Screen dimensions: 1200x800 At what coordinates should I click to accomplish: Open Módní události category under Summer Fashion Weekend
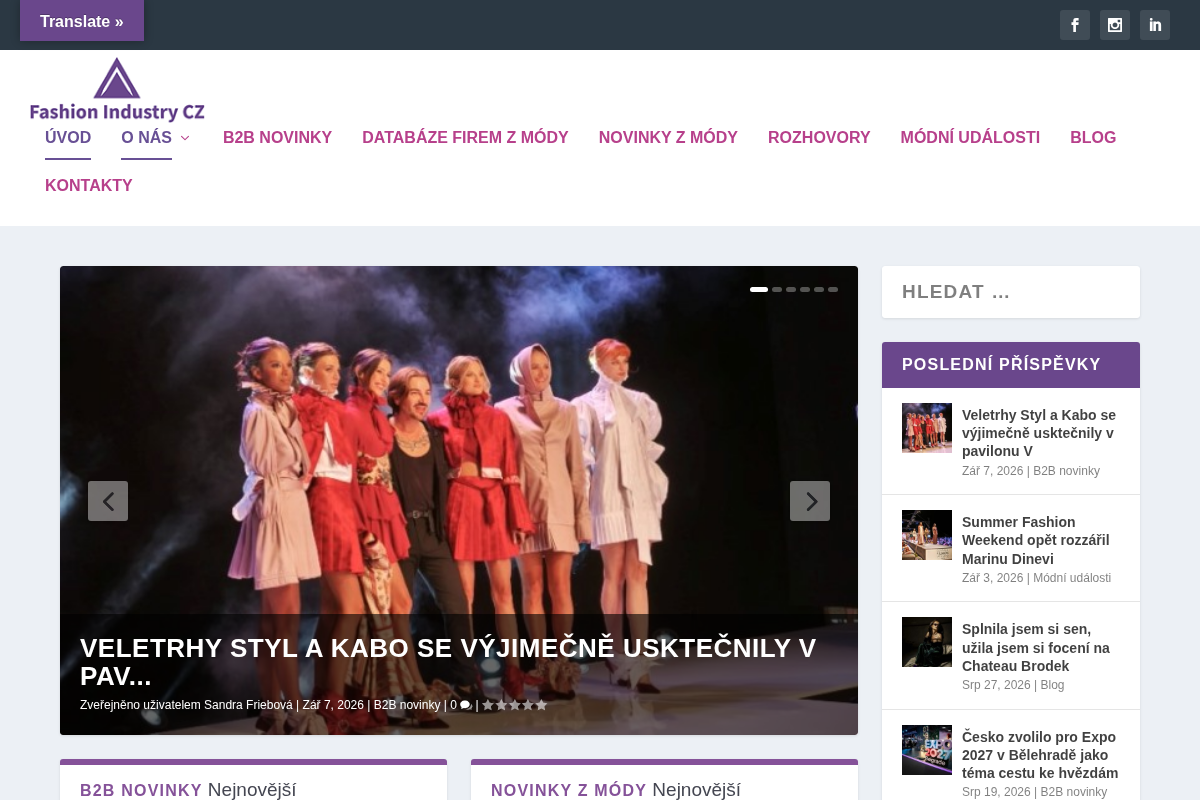(1072, 578)
